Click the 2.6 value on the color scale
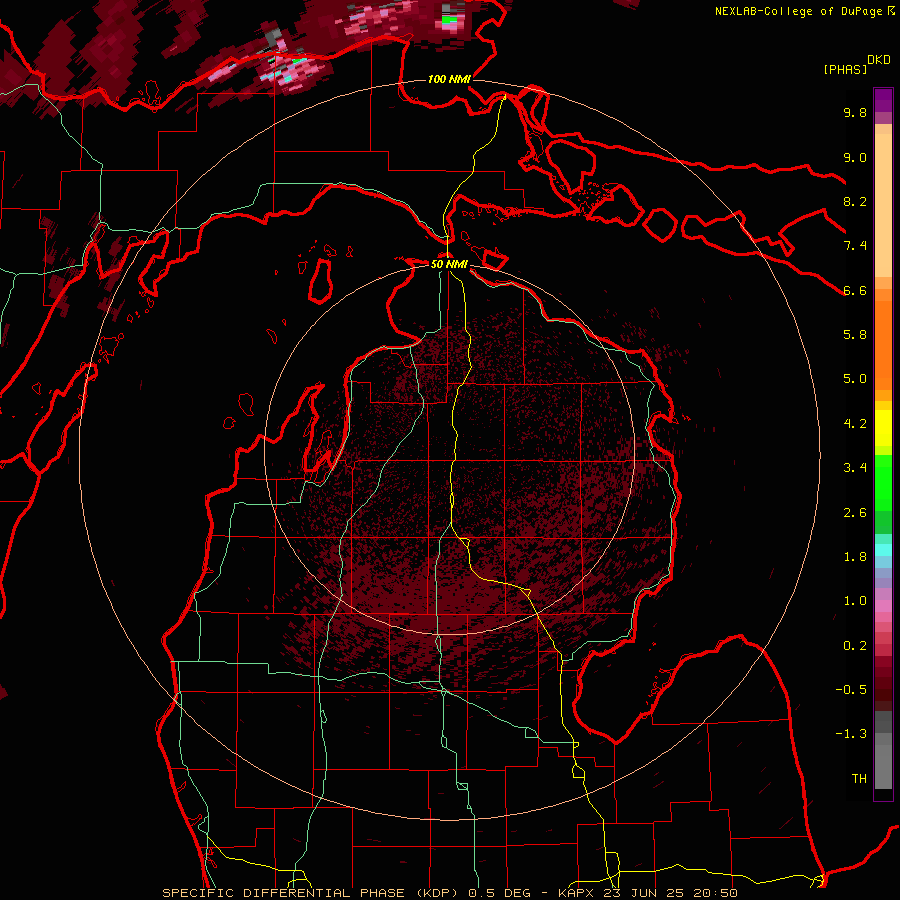 [x=855, y=513]
